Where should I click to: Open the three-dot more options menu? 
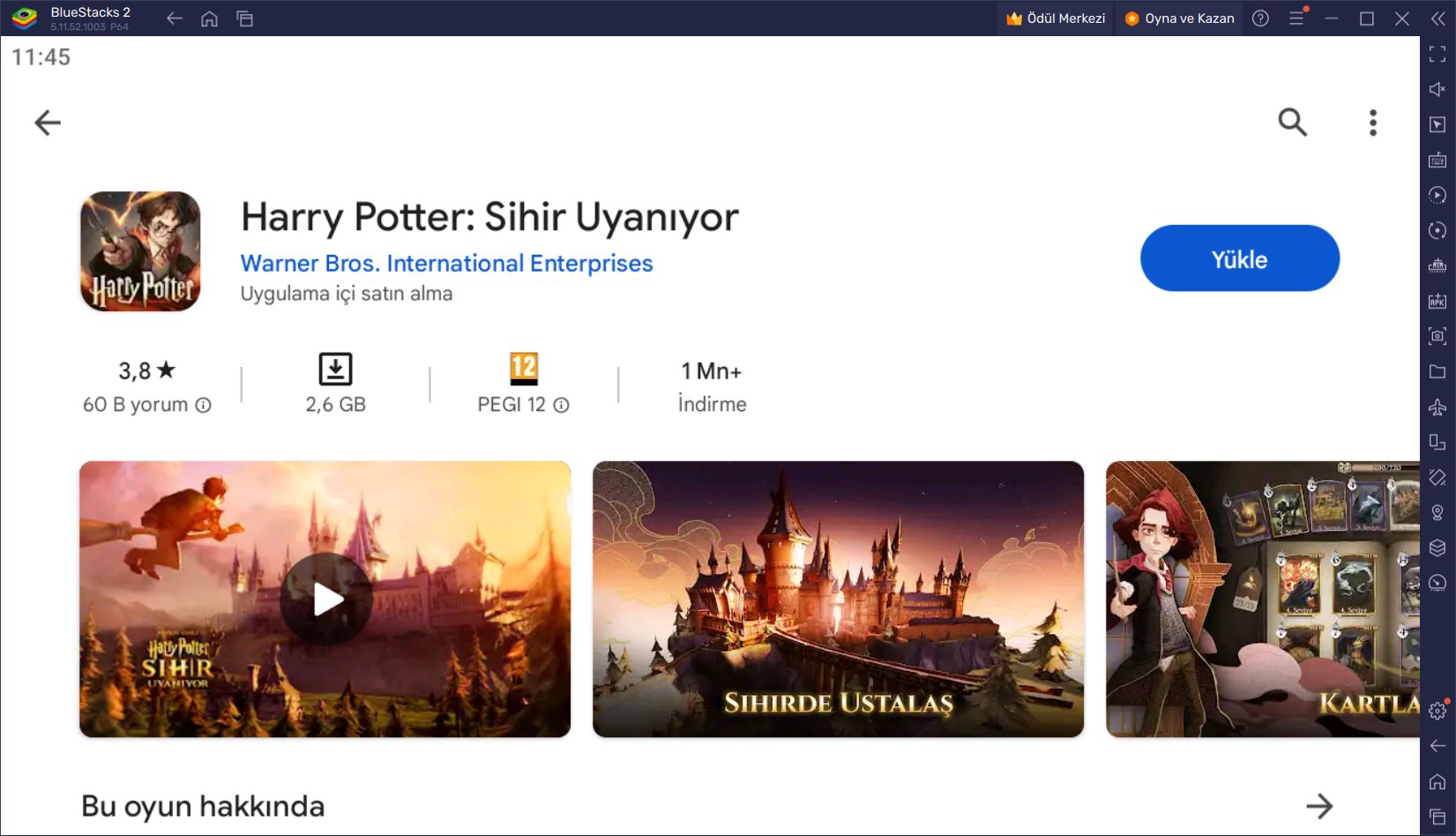coord(1373,123)
